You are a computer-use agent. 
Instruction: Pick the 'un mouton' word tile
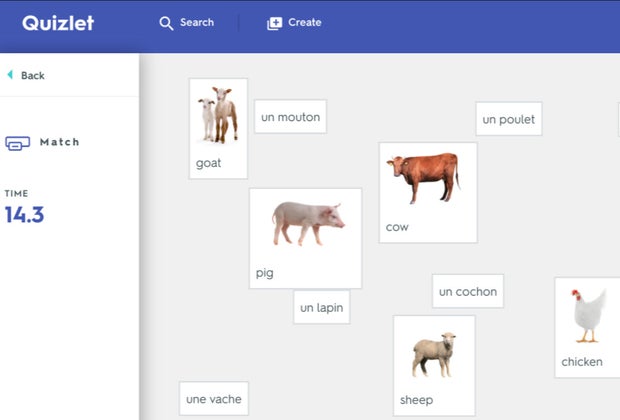(290, 117)
